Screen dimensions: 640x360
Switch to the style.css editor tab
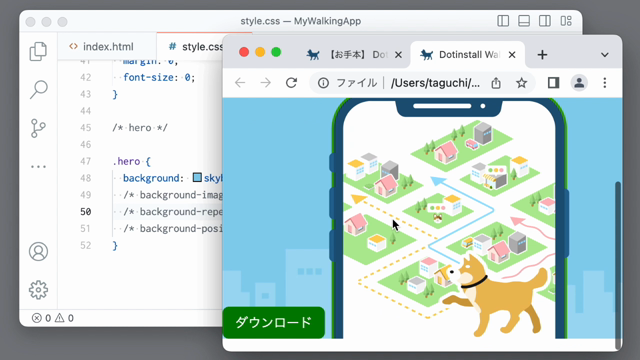coord(190,47)
